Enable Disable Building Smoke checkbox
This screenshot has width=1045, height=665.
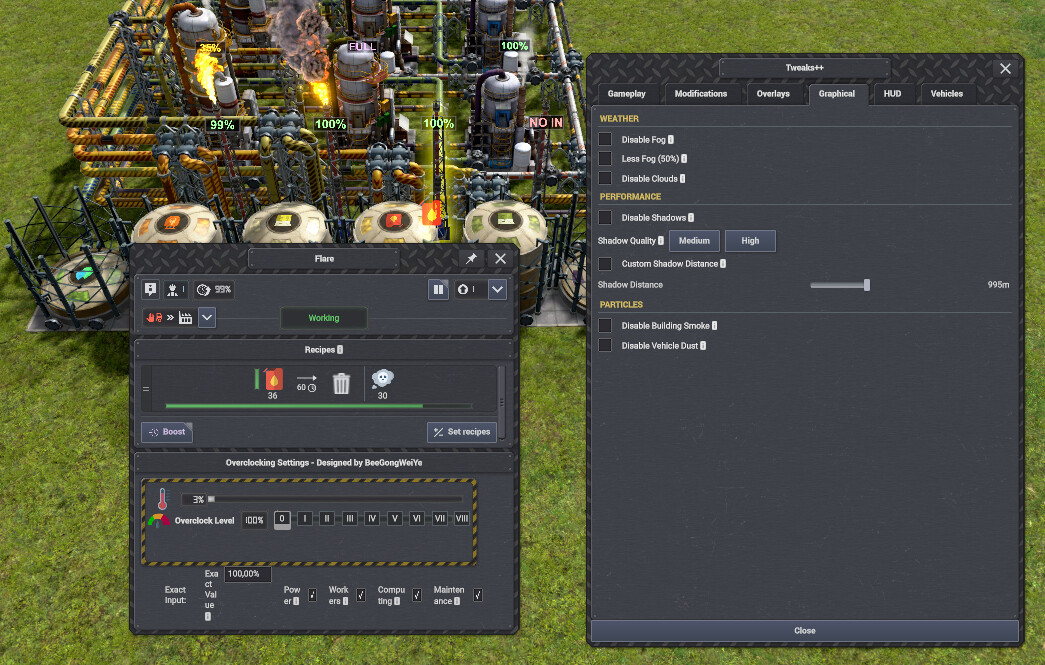click(605, 325)
